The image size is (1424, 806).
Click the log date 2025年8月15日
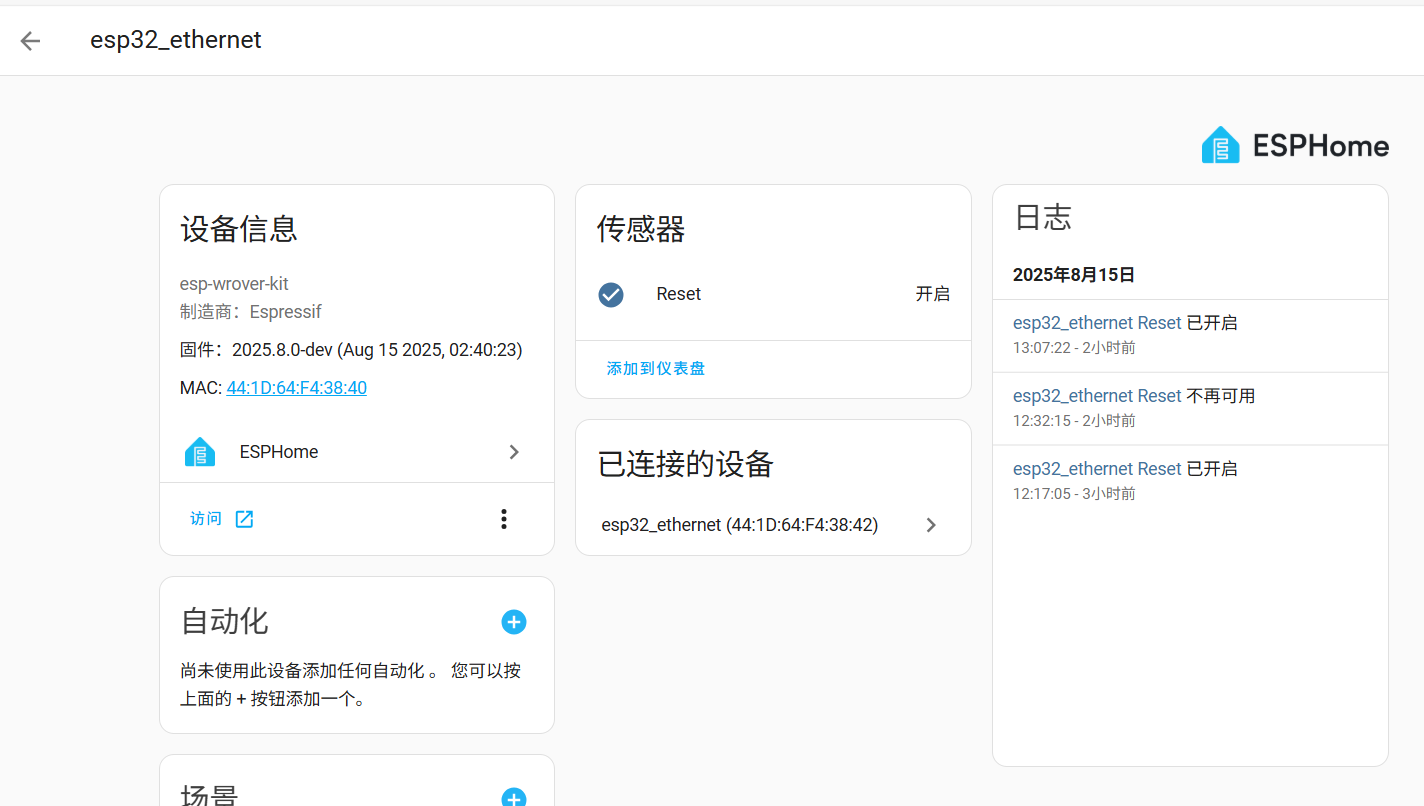[1074, 275]
